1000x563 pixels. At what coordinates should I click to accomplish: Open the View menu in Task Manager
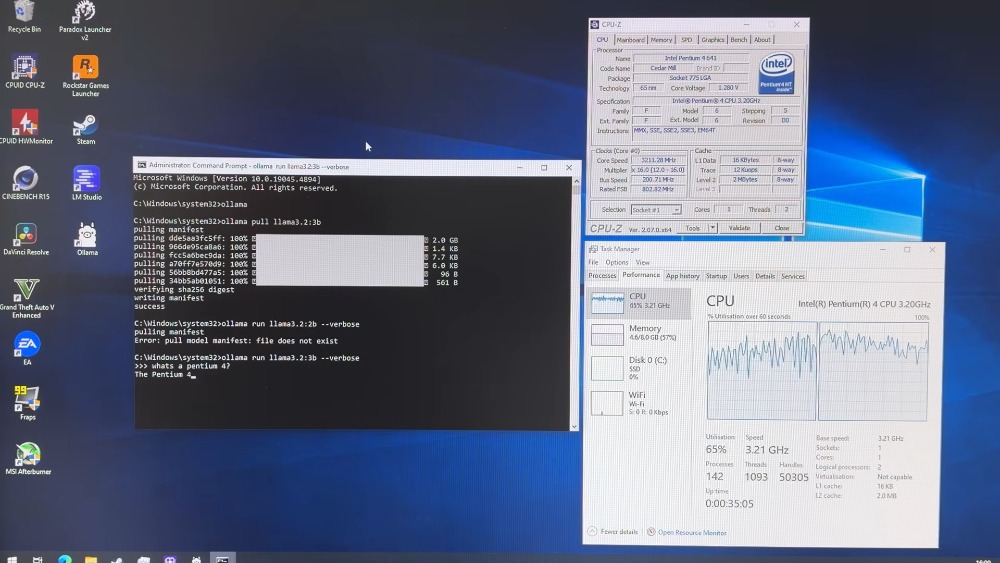(642, 262)
